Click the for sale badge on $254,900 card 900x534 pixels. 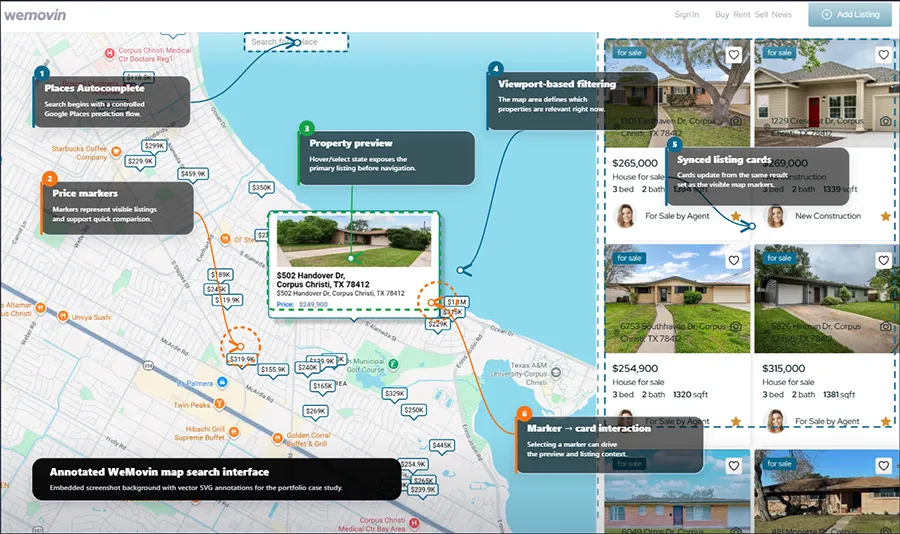point(629,258)
